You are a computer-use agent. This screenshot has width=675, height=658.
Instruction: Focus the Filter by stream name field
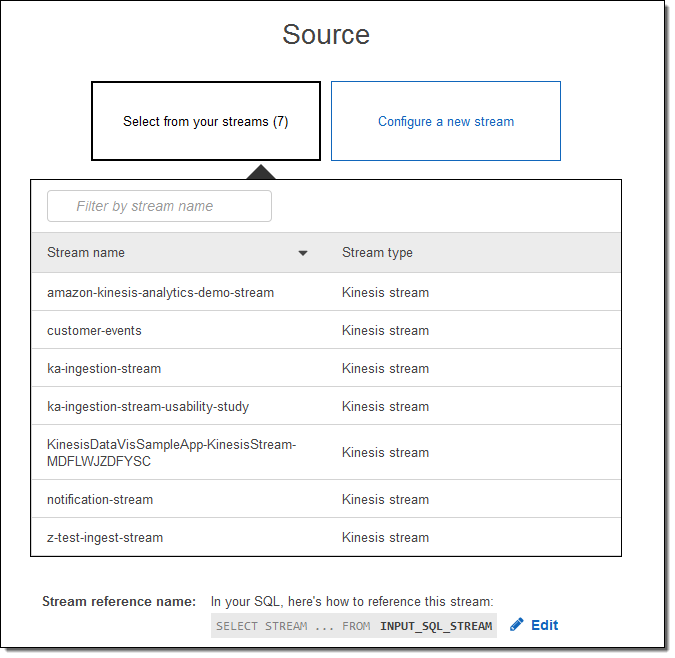coord(160,206)
